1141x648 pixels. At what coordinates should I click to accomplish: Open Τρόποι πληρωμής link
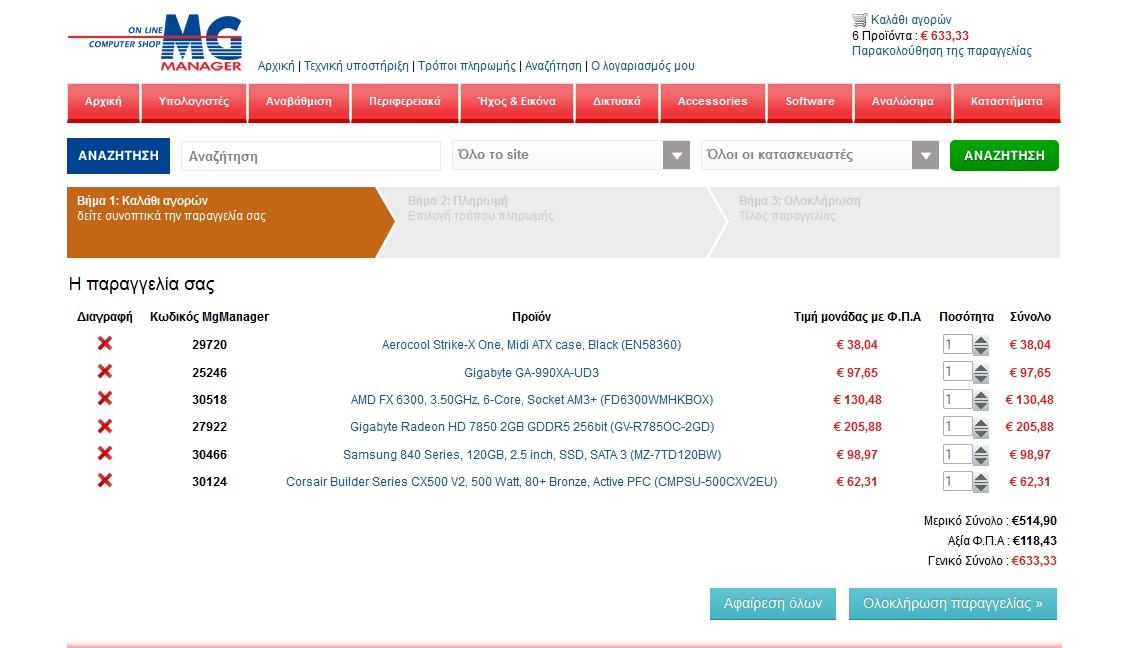pos(466,65)
